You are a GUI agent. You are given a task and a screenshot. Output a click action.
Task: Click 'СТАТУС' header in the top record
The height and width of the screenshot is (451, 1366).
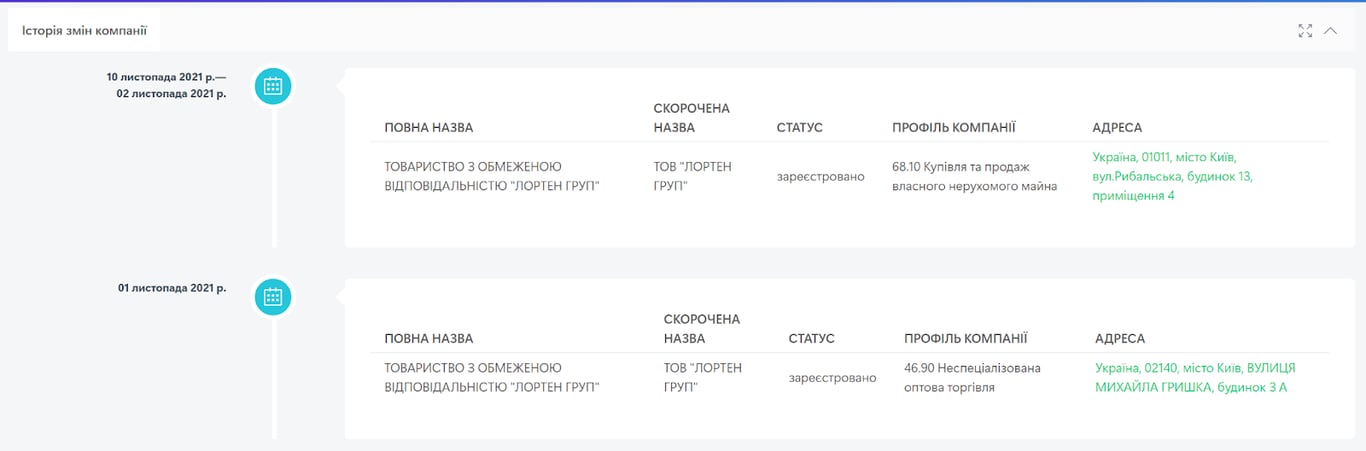pyautogui.click(x=799, y=128)
